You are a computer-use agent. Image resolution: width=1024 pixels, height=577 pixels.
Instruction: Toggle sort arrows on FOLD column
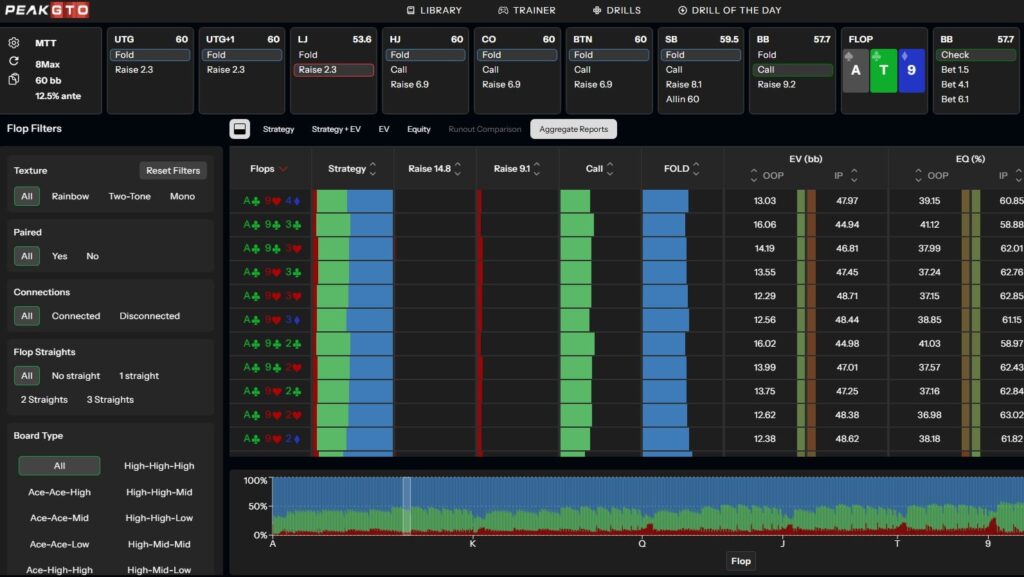tap(696, 169)
